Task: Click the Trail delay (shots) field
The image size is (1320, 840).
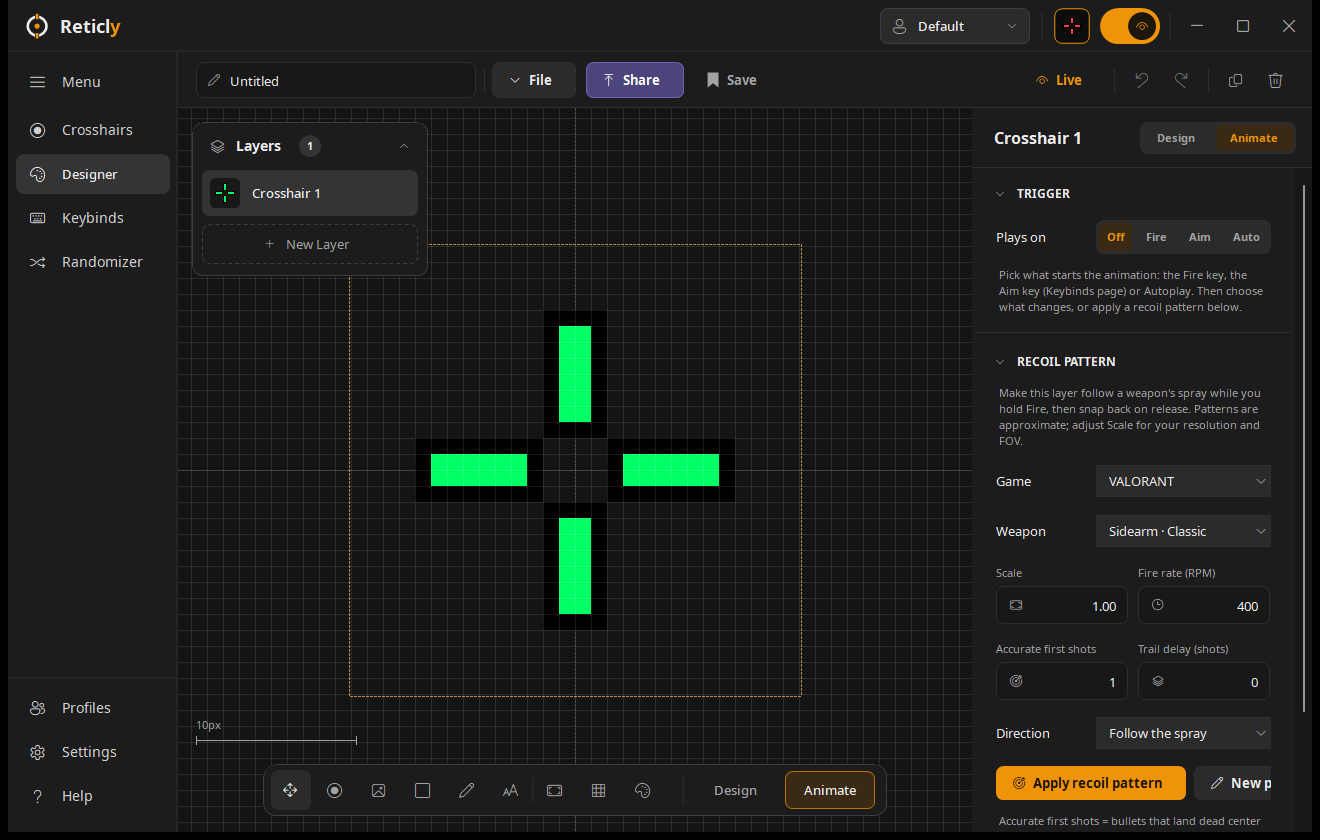Action: pos(1204,681)
